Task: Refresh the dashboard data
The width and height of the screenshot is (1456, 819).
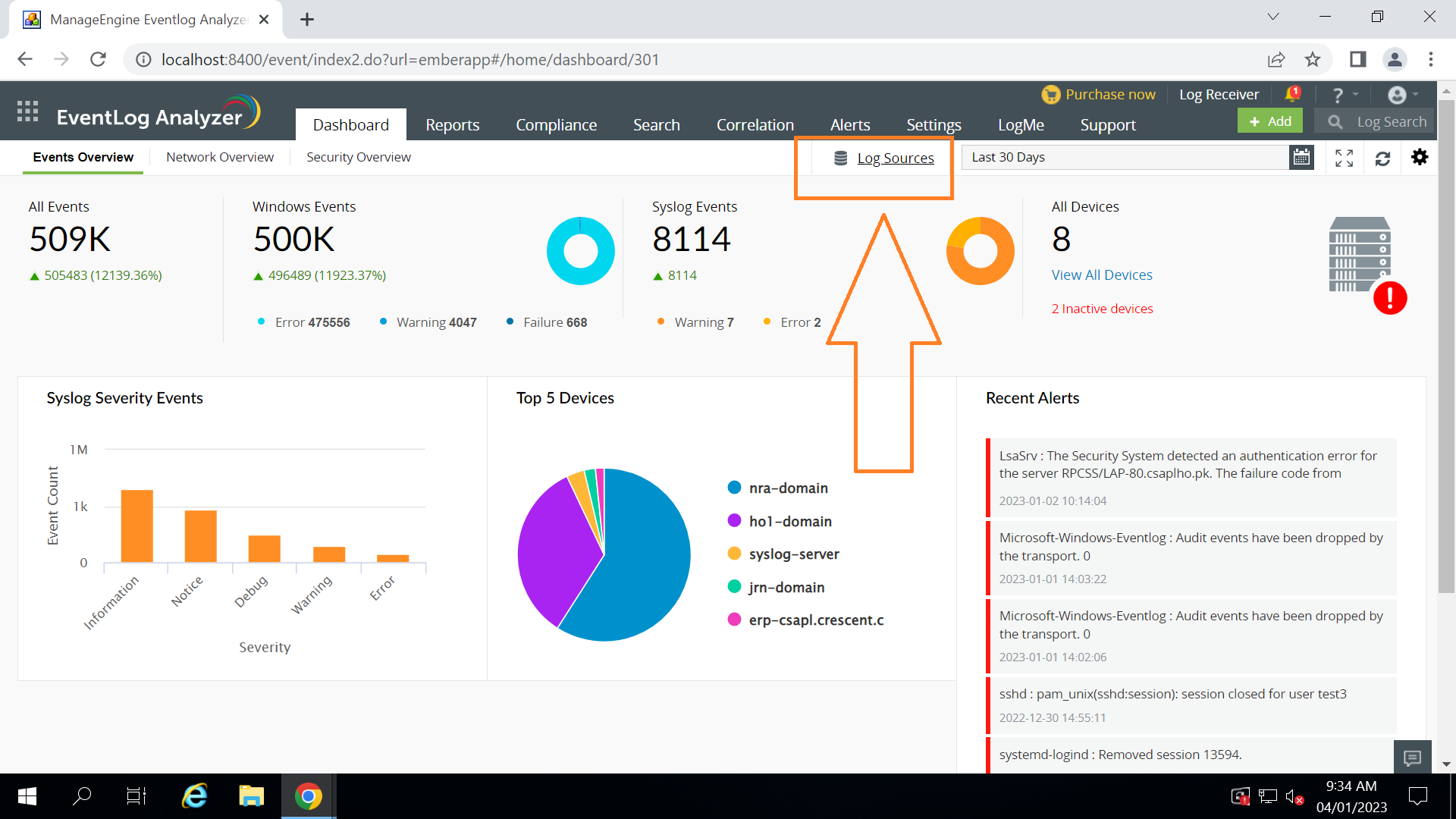Action: pos(1382,158)
